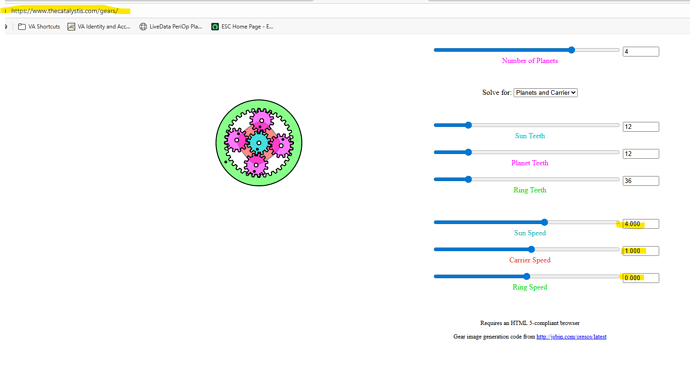
Task: Click the Number of Planets label
Action: point(530,61)
